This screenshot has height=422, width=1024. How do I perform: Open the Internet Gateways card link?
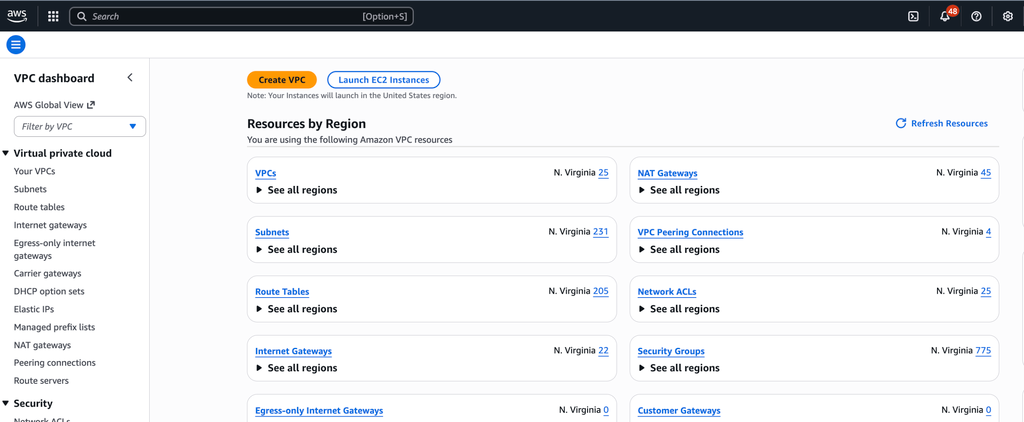click(x=293, y=351)
